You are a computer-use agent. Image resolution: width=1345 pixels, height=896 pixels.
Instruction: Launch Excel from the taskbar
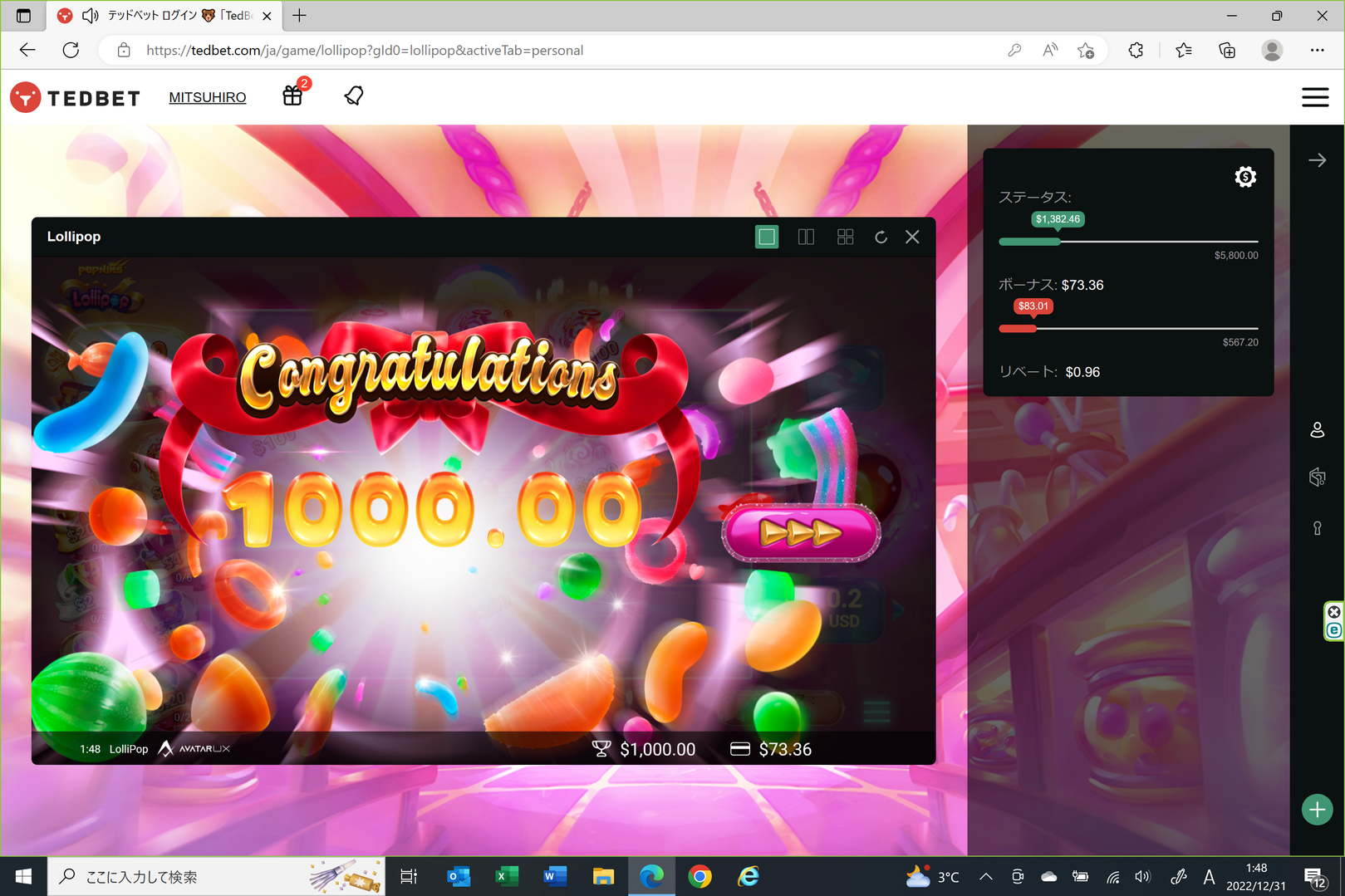point(507,876)
